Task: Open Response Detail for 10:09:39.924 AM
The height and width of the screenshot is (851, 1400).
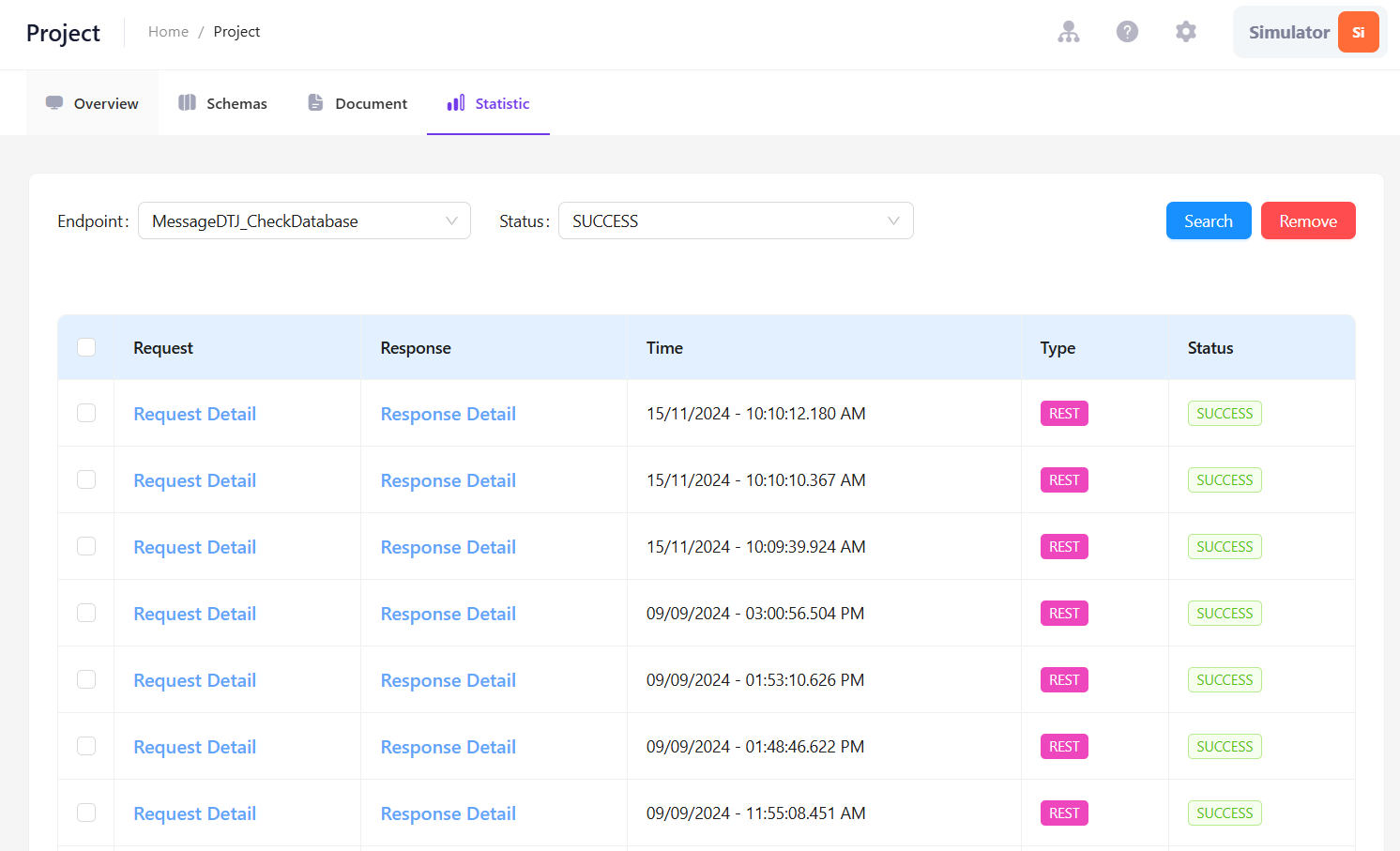Action: point(449,547)
